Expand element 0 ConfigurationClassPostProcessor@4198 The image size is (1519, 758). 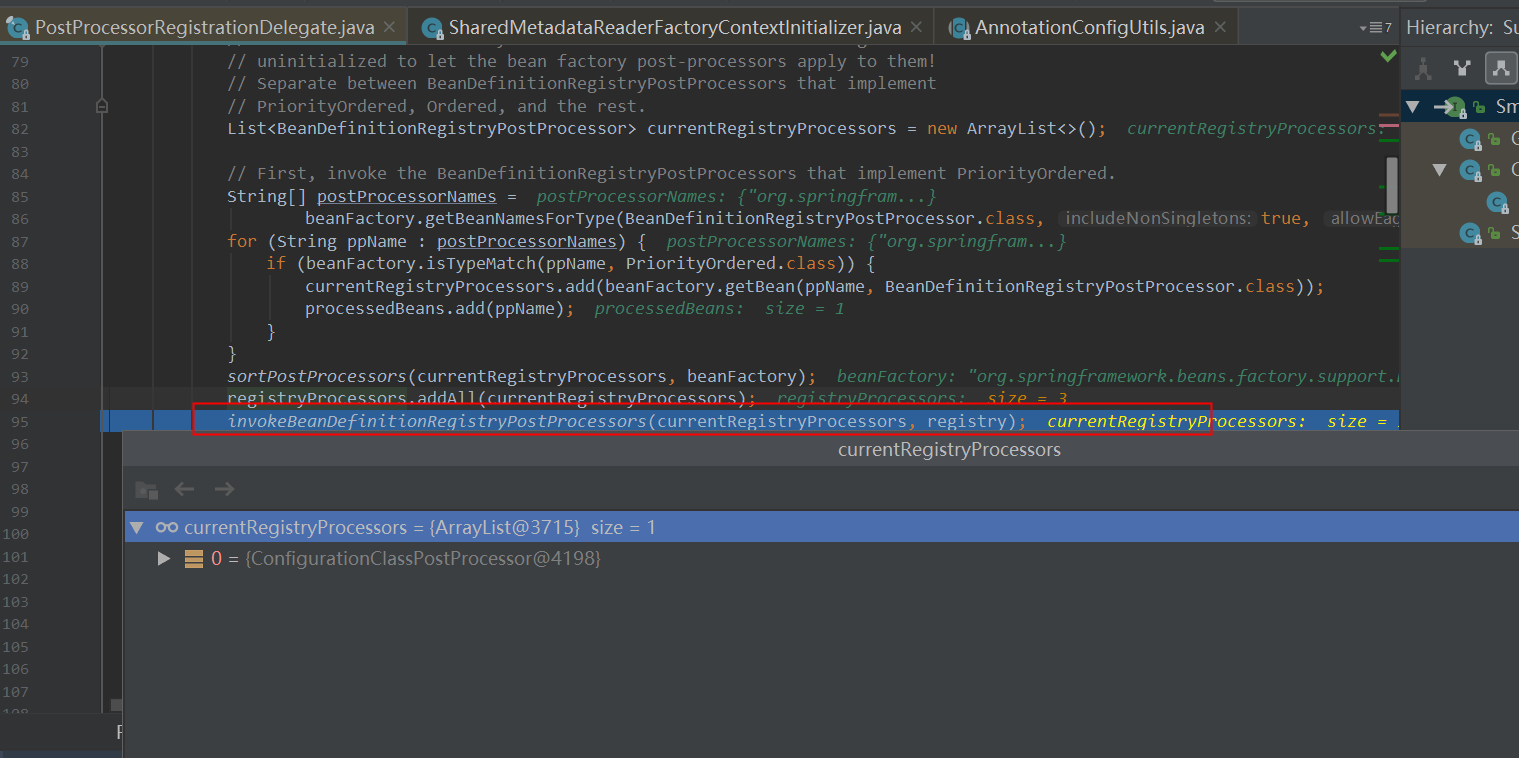pyautogui.click(x=164, y=559)
